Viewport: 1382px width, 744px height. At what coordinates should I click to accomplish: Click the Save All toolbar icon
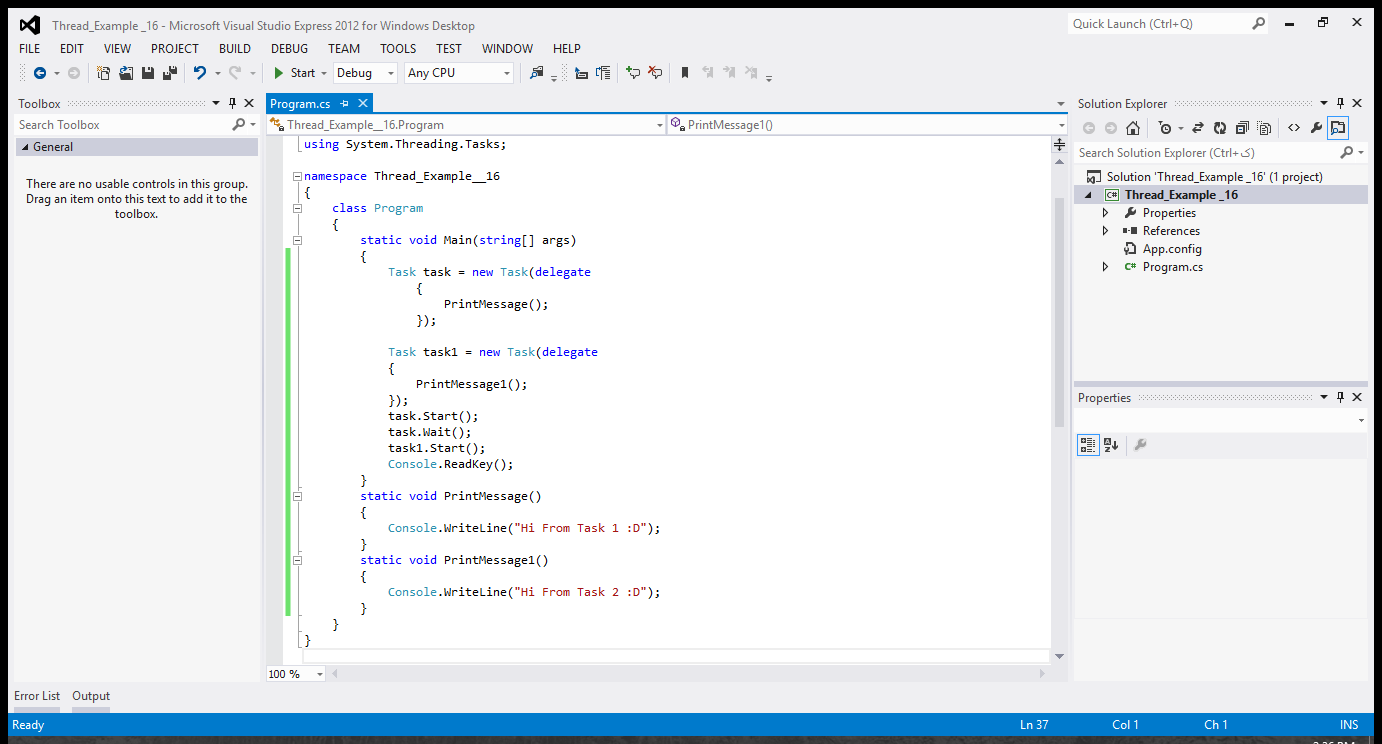(x=170, y=73)
